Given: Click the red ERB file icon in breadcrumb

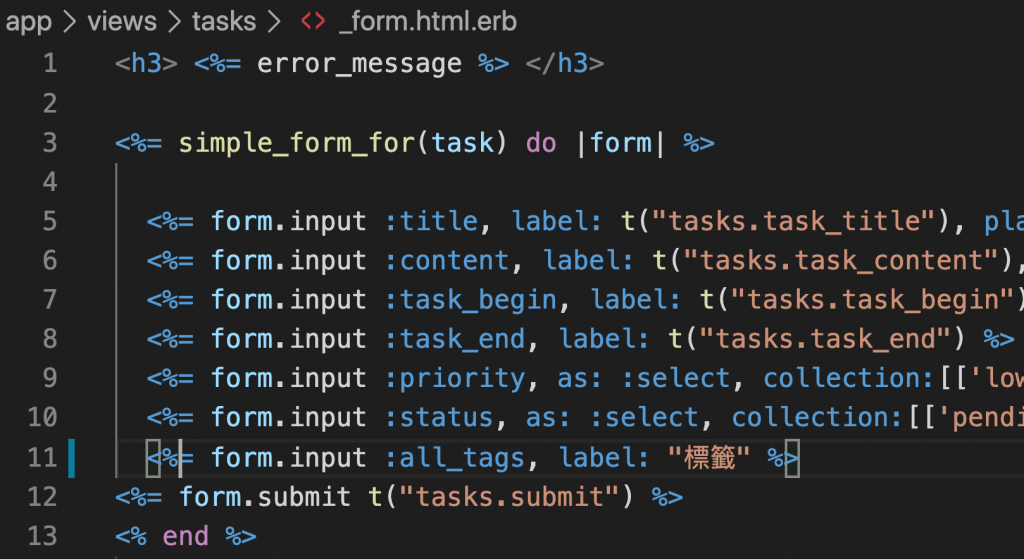Looking at the screenshot, I should click(x=313, y=22).
